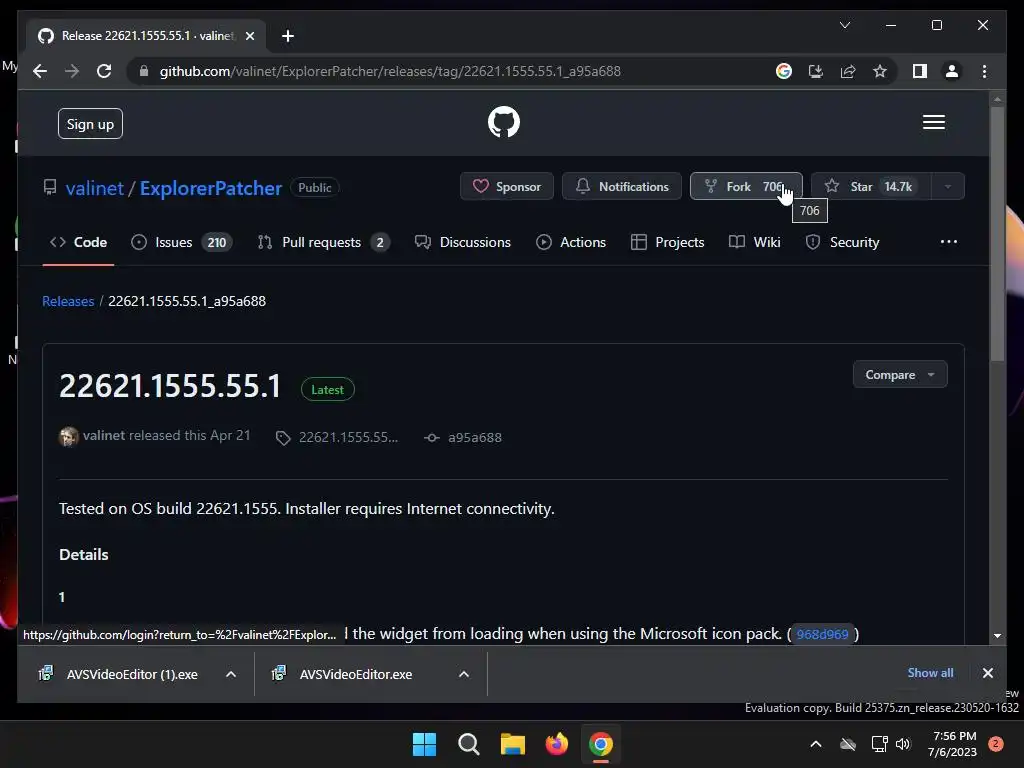The image size is (1024, 768).
Task: Click the share page icon
Action: (848, 71)
